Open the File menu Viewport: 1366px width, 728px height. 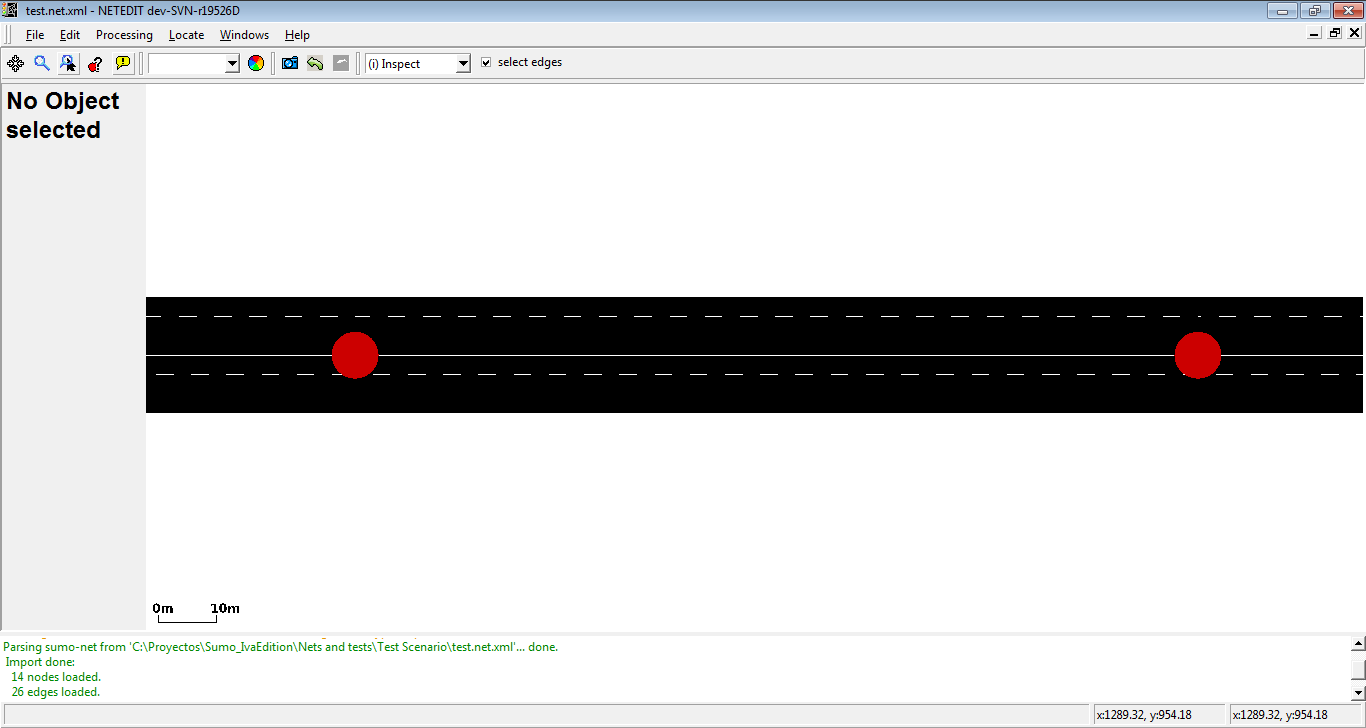coord(35,35)
